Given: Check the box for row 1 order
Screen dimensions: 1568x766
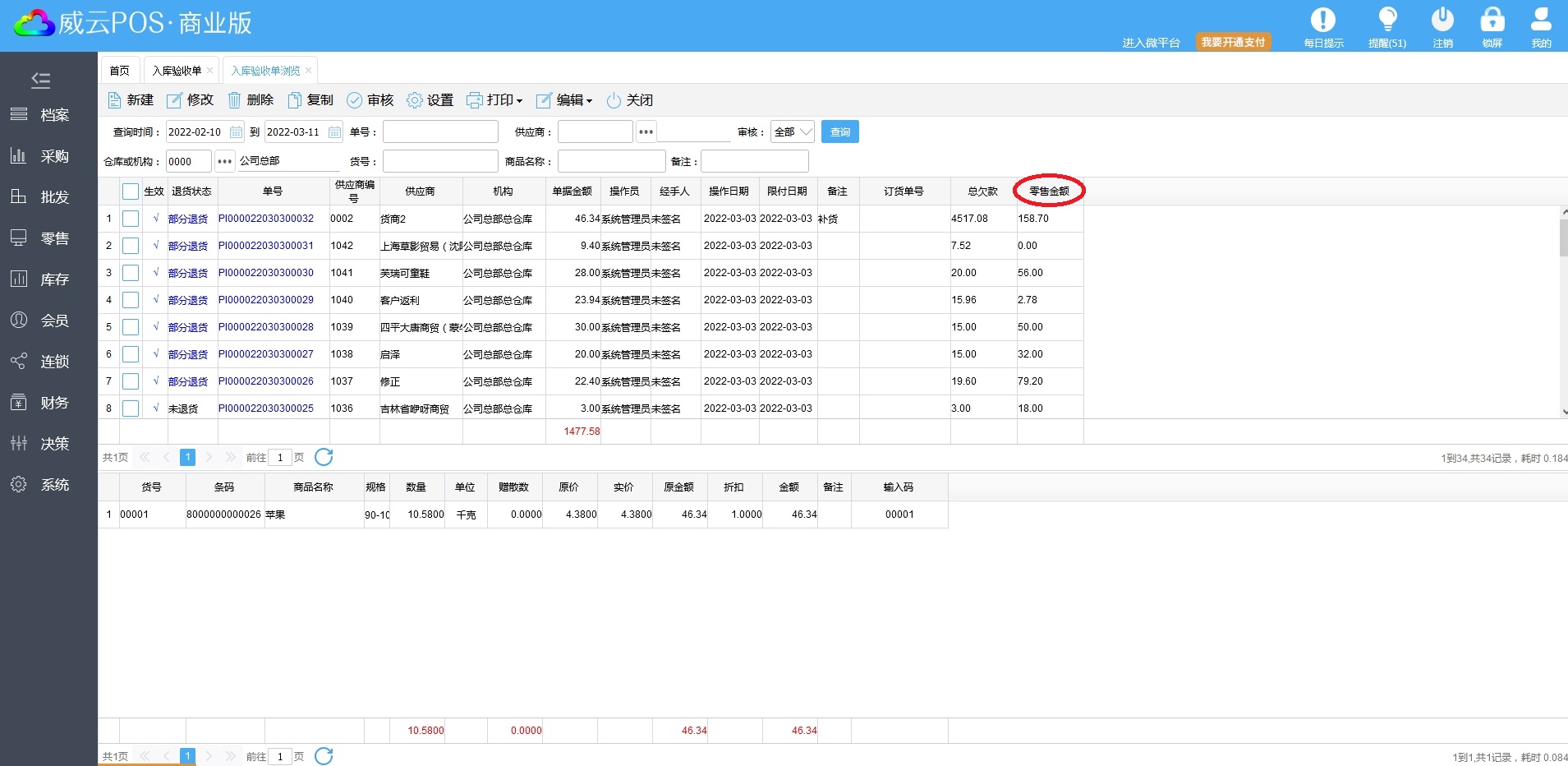Looking at the screenshot, I should tap(131, 219).
